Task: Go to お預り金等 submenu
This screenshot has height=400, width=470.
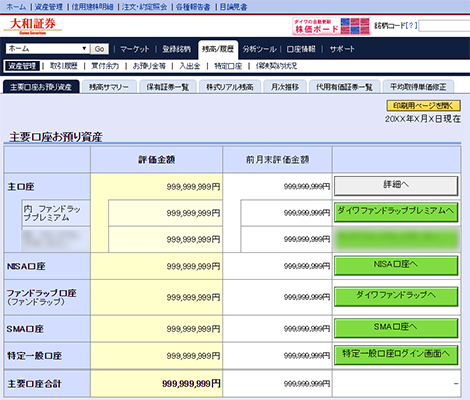Action: tap(149, 66)
